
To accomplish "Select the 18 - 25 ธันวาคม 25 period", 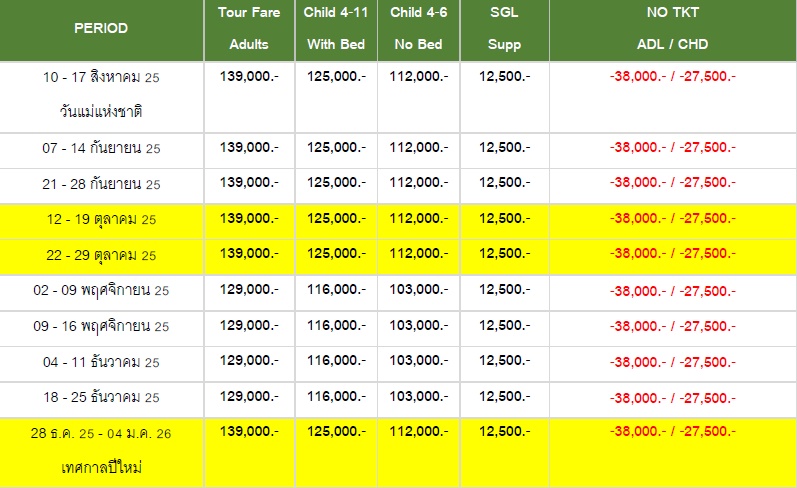I will point(101,397).
